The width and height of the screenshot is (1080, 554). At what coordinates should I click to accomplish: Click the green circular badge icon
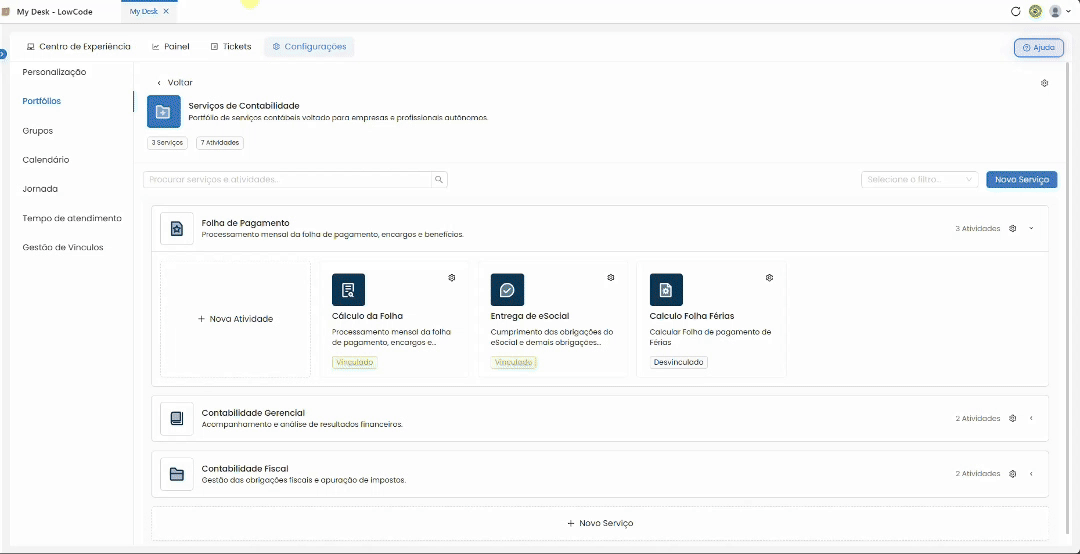pyautogui.click(x=1035, y=11)
